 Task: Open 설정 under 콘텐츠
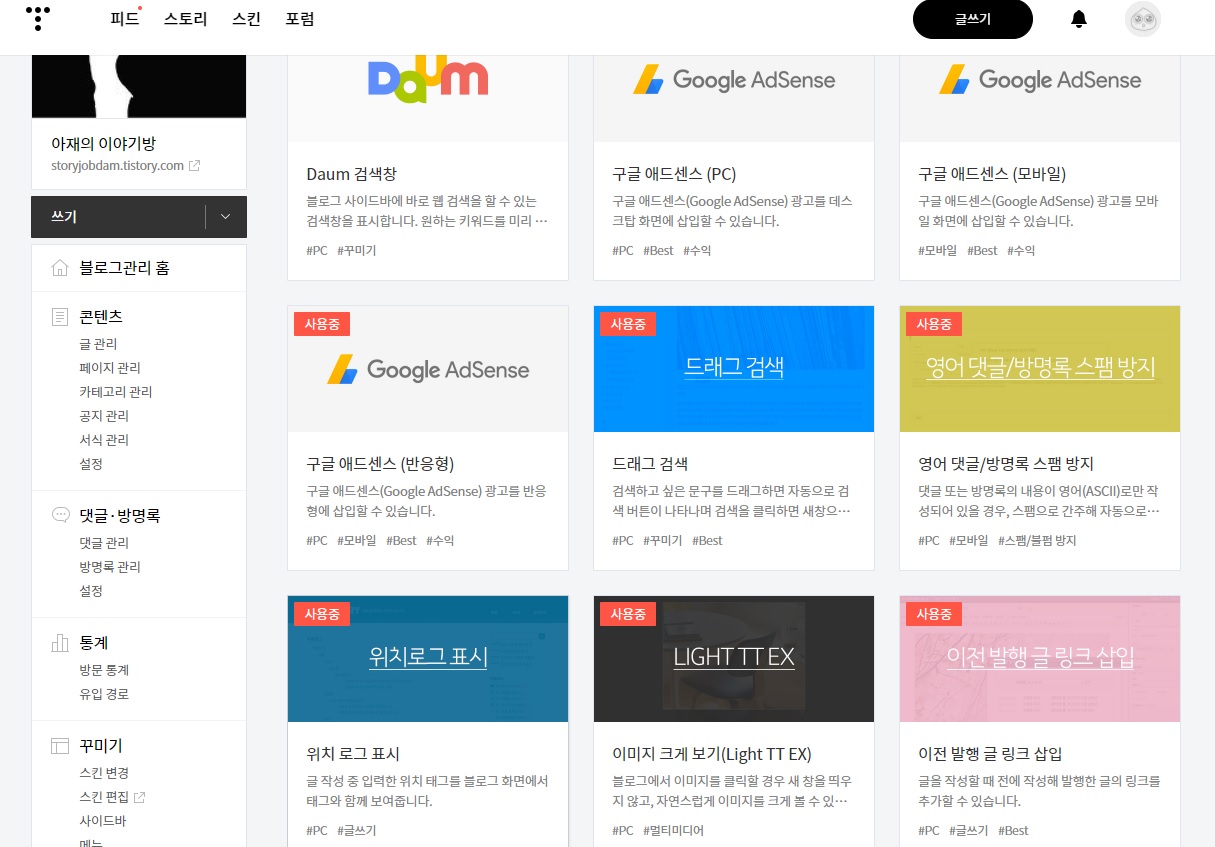coord(91,464)
